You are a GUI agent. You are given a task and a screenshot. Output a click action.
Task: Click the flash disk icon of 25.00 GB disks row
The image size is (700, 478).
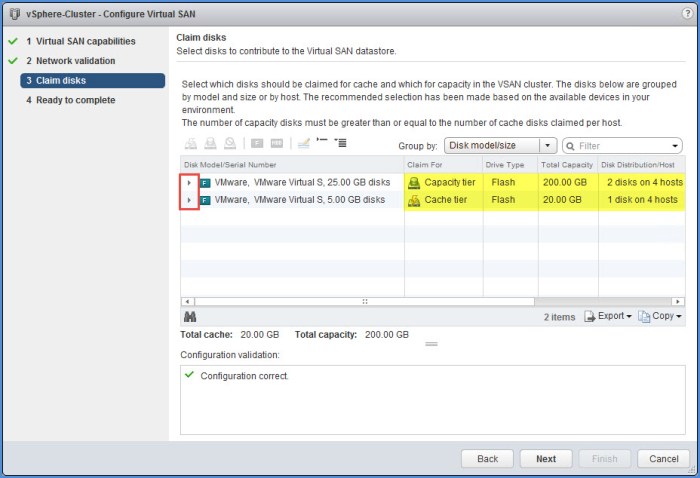click(205, 183)
